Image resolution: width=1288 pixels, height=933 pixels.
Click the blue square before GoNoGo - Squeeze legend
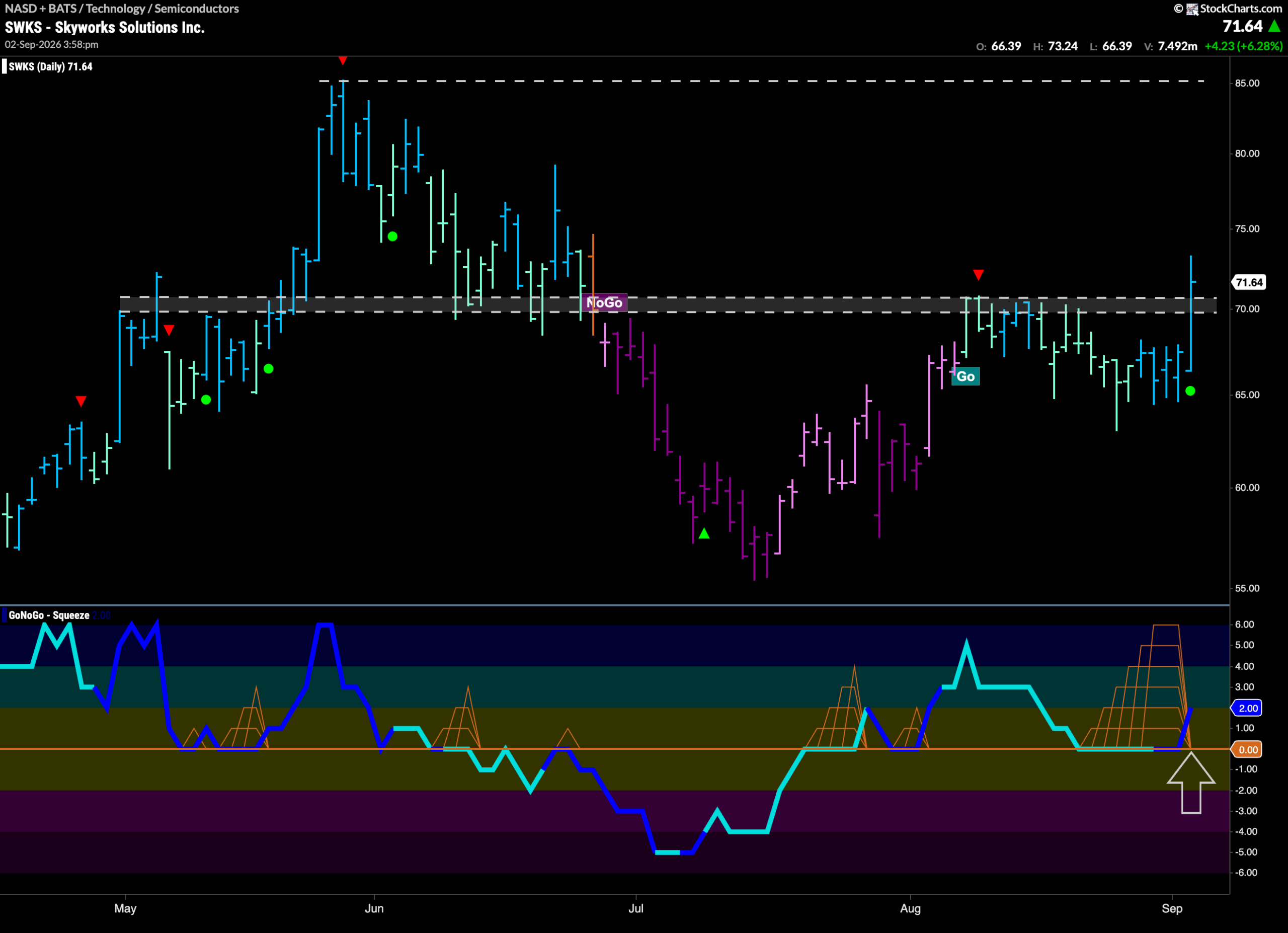coord(5,615)
